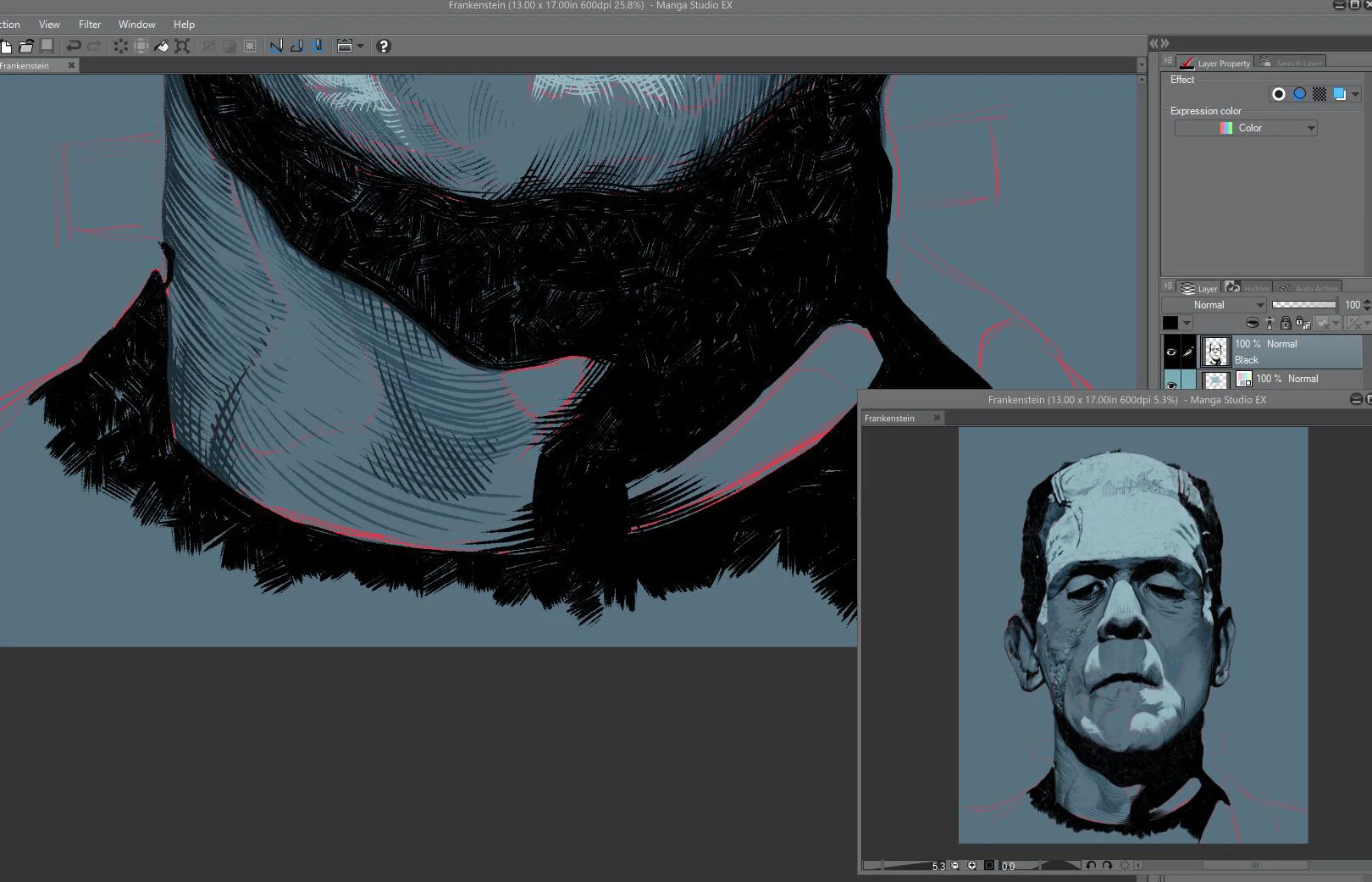Open the palette color dropdown arrow
The height and width of the screenshot is (882, 1372).
(1187, 323)
